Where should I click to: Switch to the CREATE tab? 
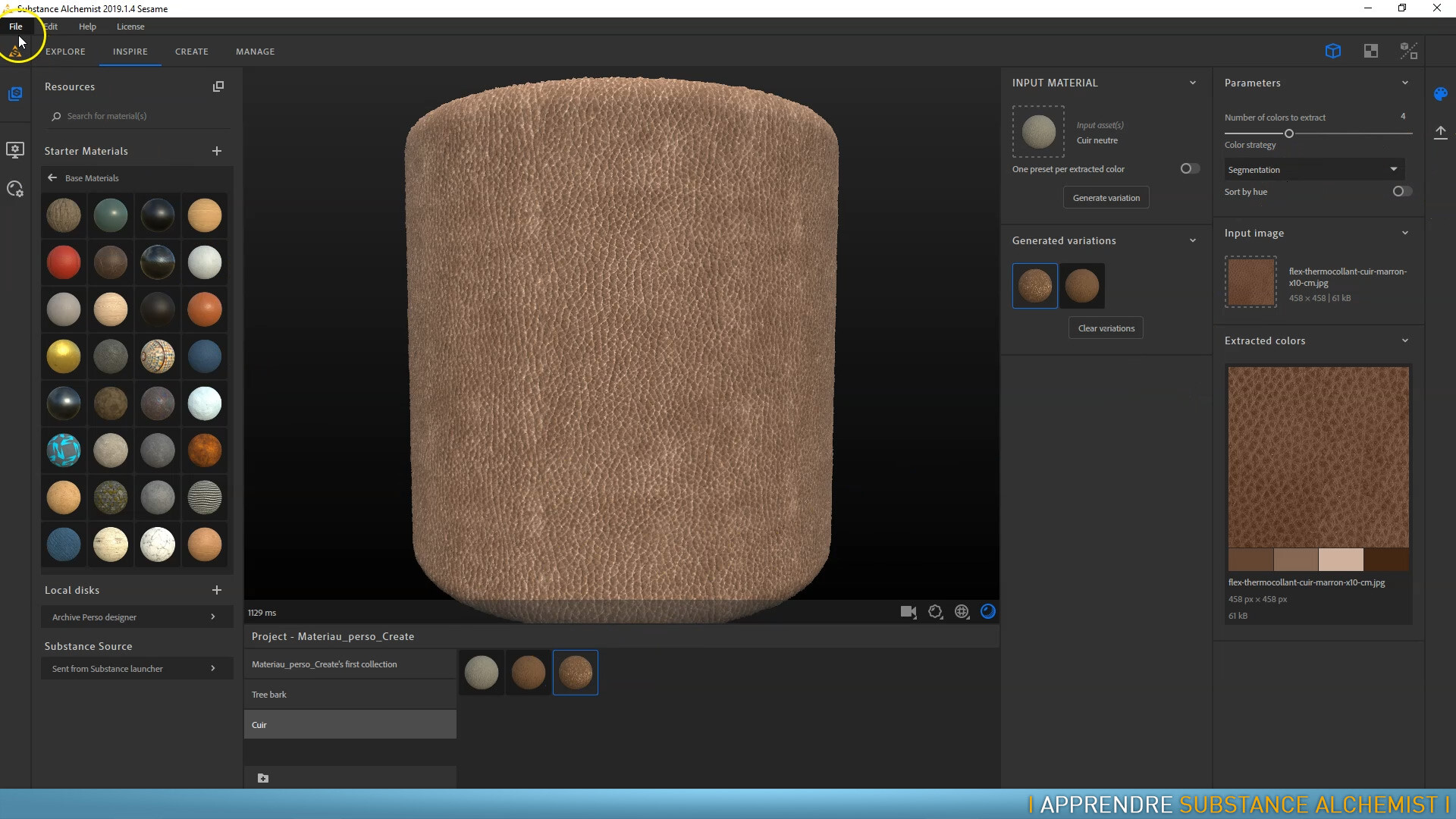click(192, 52)
